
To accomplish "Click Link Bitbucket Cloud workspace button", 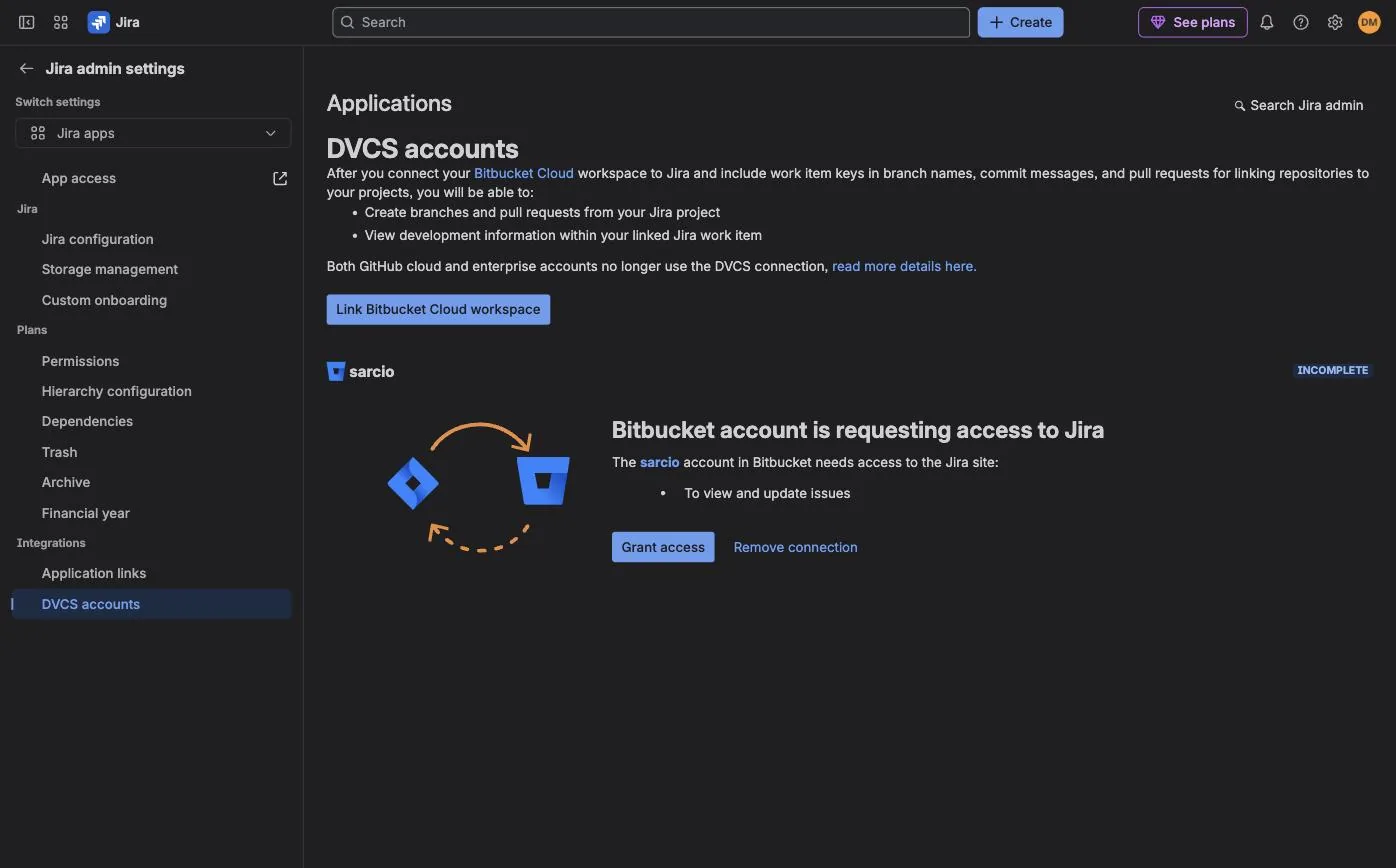I will (x=438, y=310).
